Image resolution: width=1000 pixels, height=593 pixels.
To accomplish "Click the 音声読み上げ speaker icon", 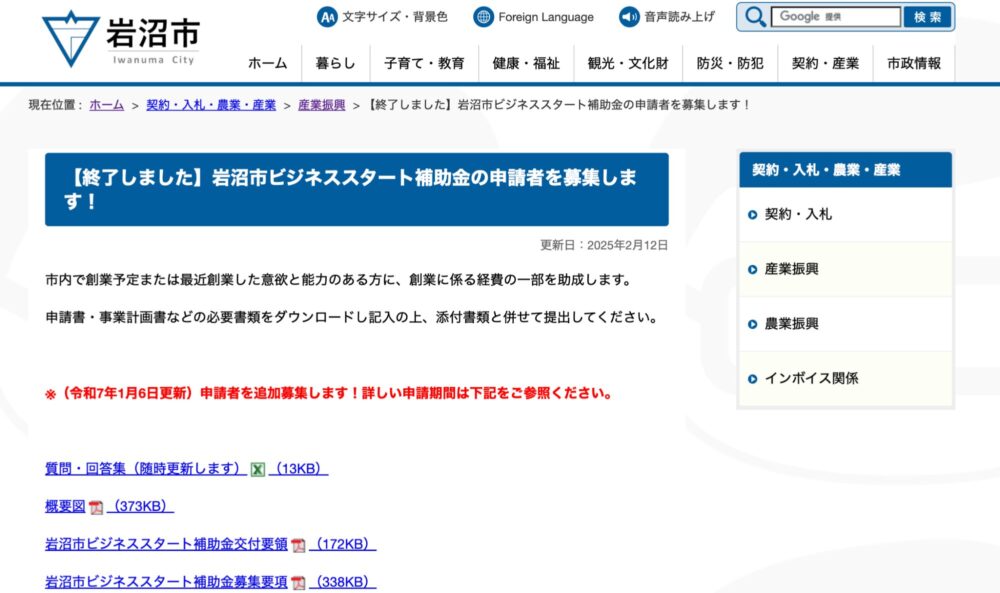I will (629, 17).
